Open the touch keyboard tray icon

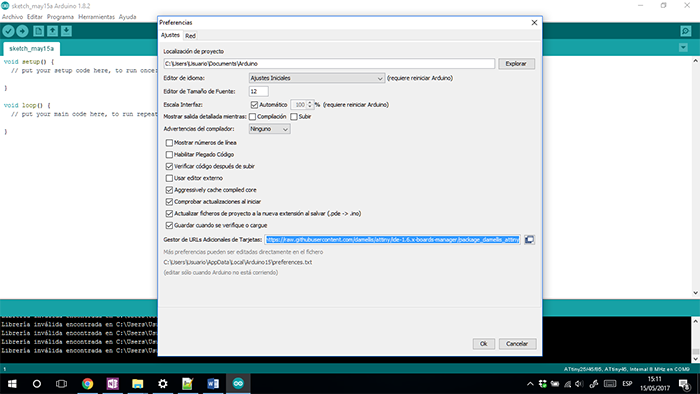tap(610, 384)
